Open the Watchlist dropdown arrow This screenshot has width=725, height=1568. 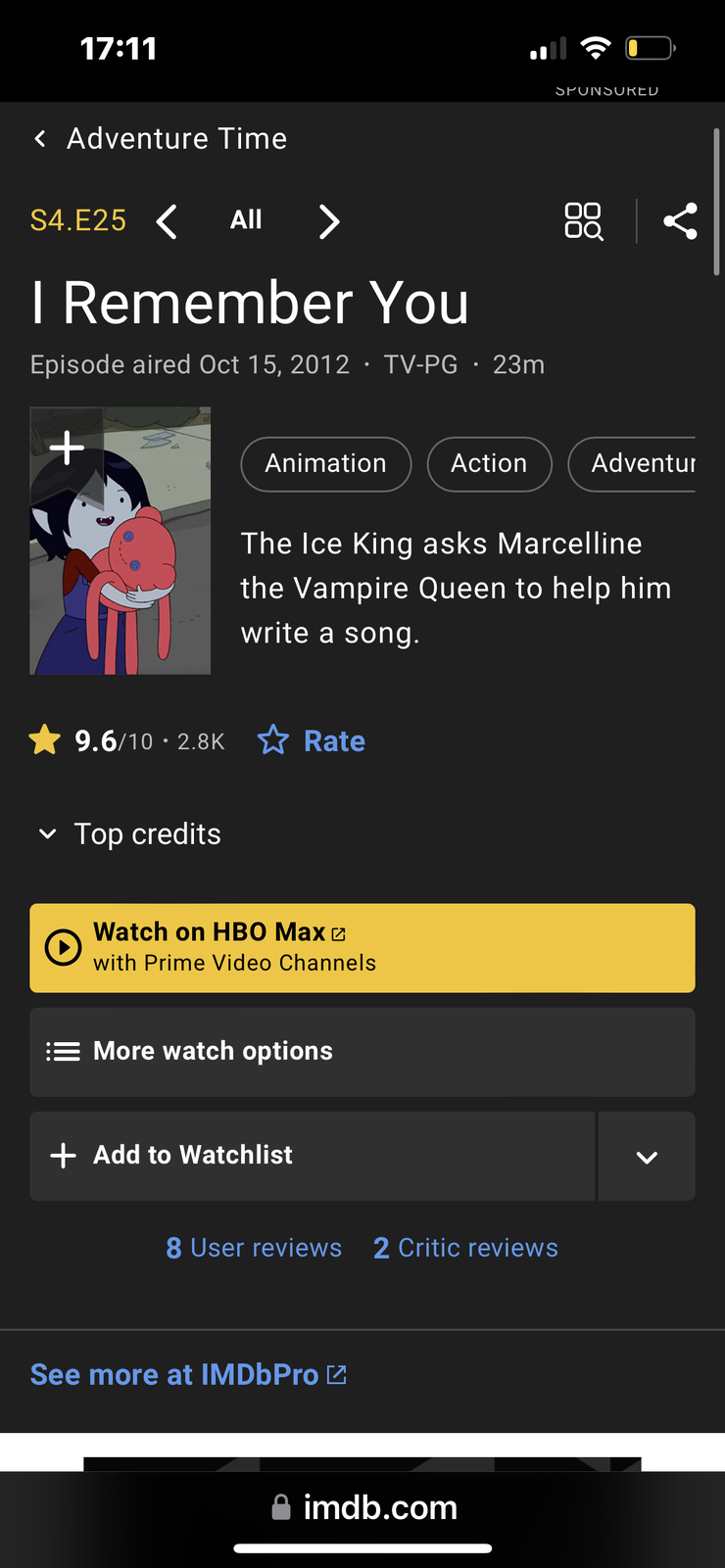coord(647,1157)
